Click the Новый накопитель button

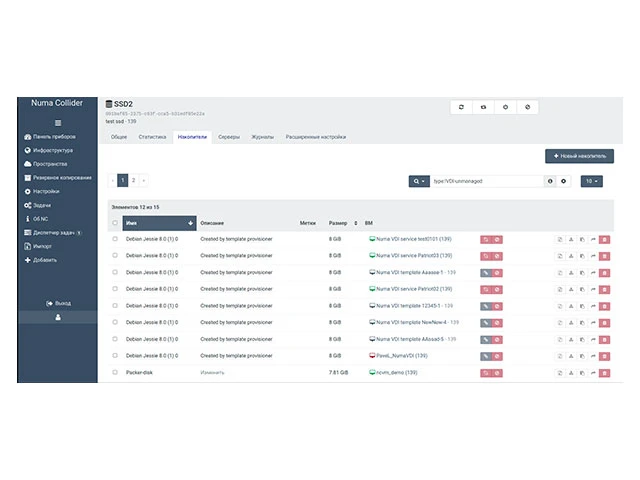click(x=579, y=156)
